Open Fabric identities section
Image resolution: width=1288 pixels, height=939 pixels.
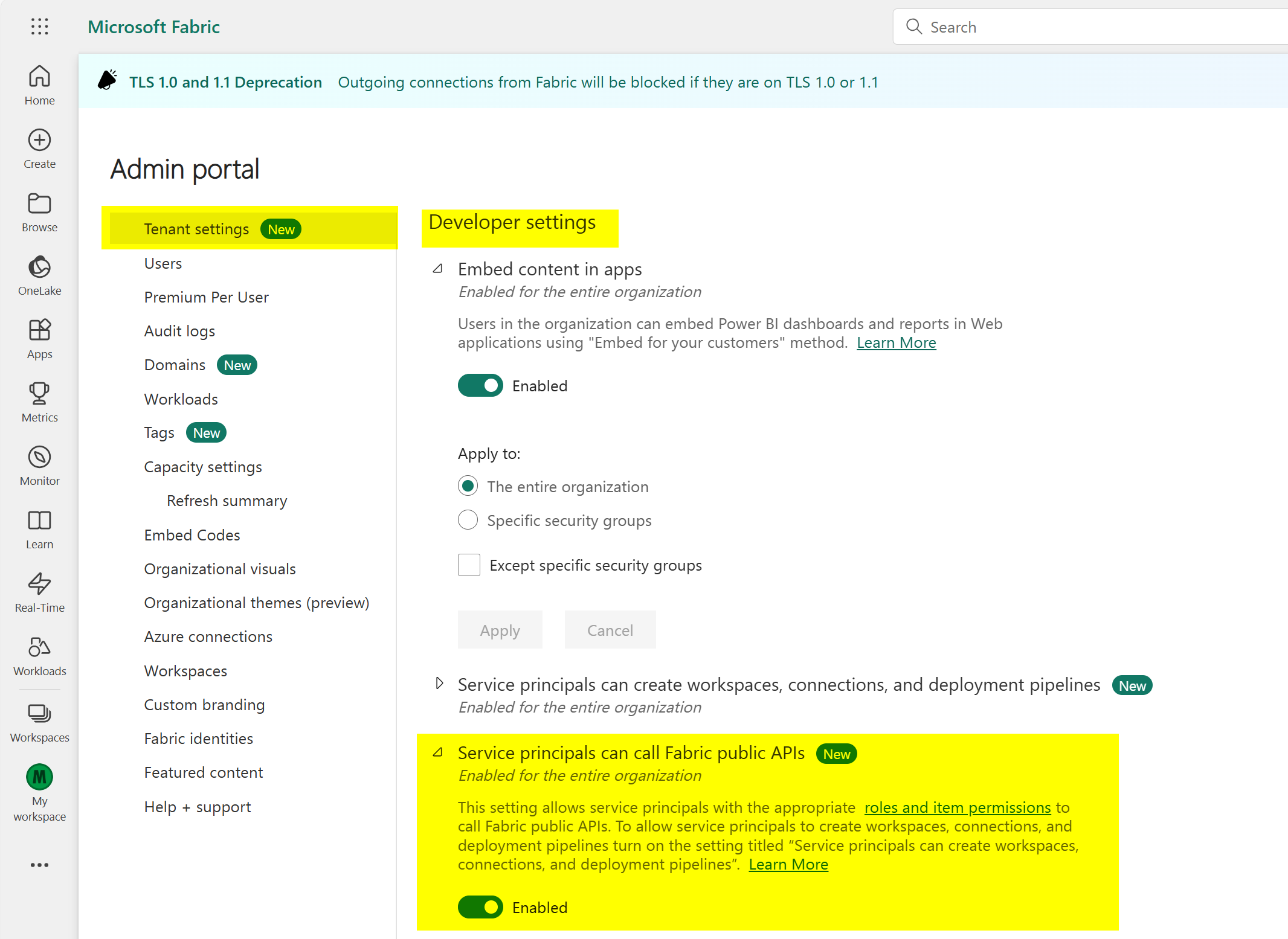point(199,739)
